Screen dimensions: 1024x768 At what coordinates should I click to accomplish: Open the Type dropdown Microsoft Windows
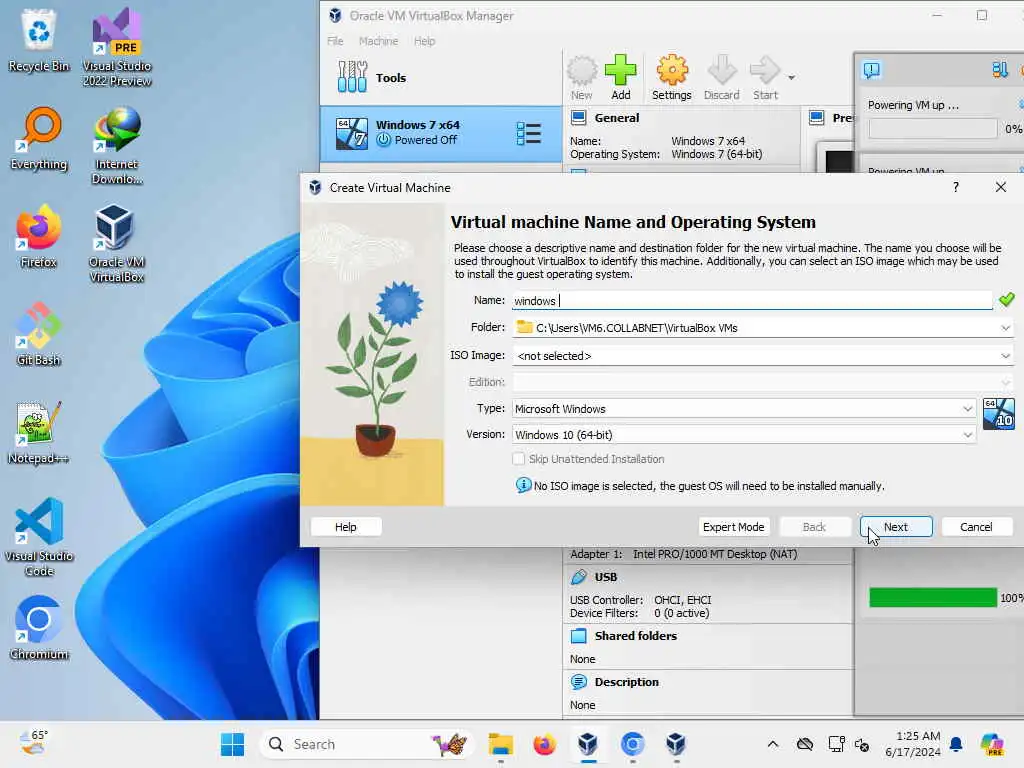click(x=744, y=409)
